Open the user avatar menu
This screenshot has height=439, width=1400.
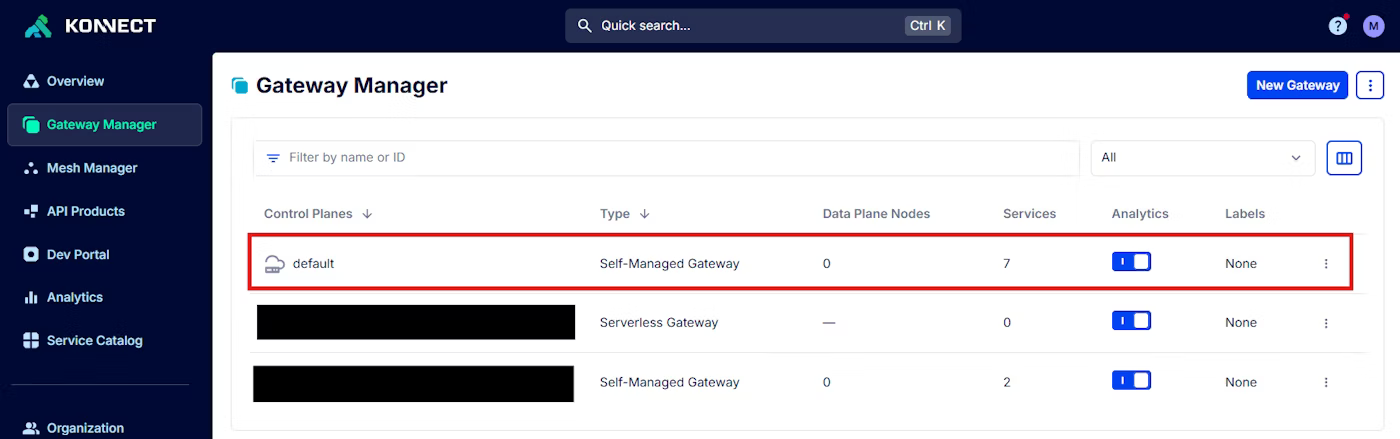tap(1373, 26)
